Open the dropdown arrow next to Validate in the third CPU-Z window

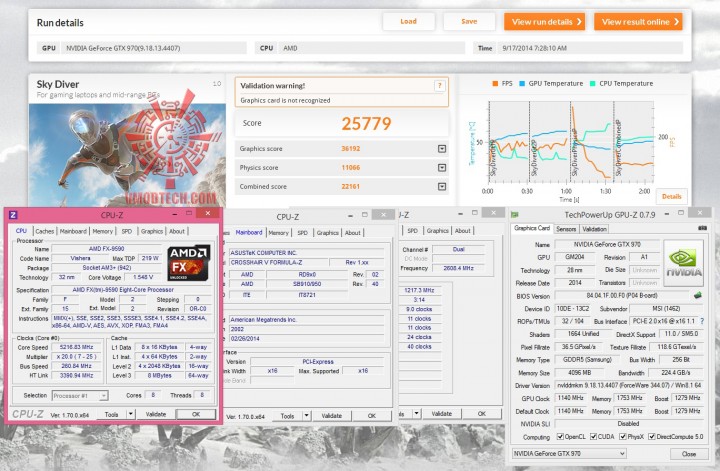[x=416, y=414]
